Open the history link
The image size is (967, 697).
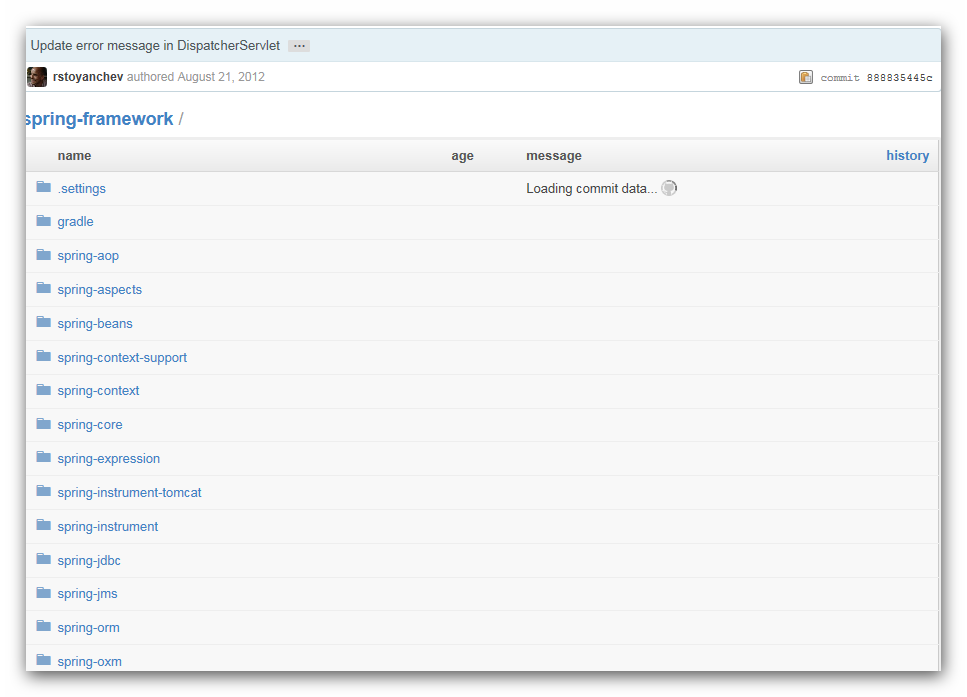click(907, 155)
